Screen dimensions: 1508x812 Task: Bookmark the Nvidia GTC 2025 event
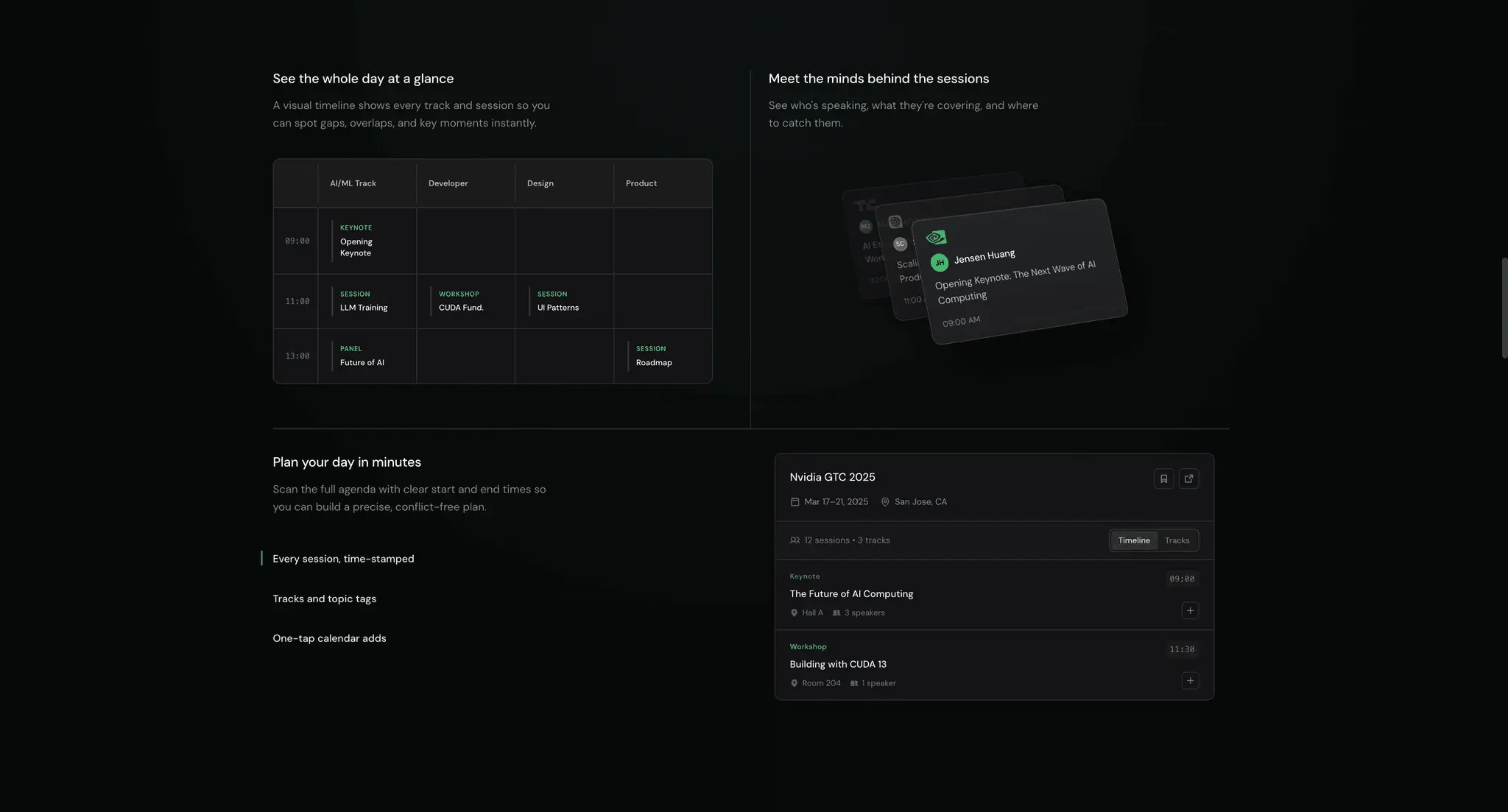1163,479
